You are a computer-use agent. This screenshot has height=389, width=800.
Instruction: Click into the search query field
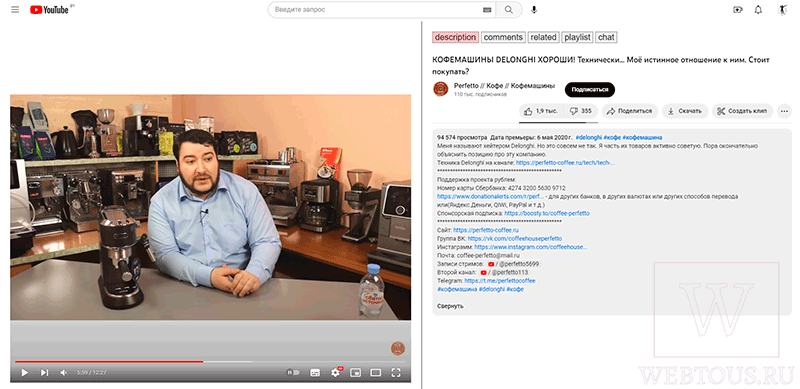tap(377, 10)
